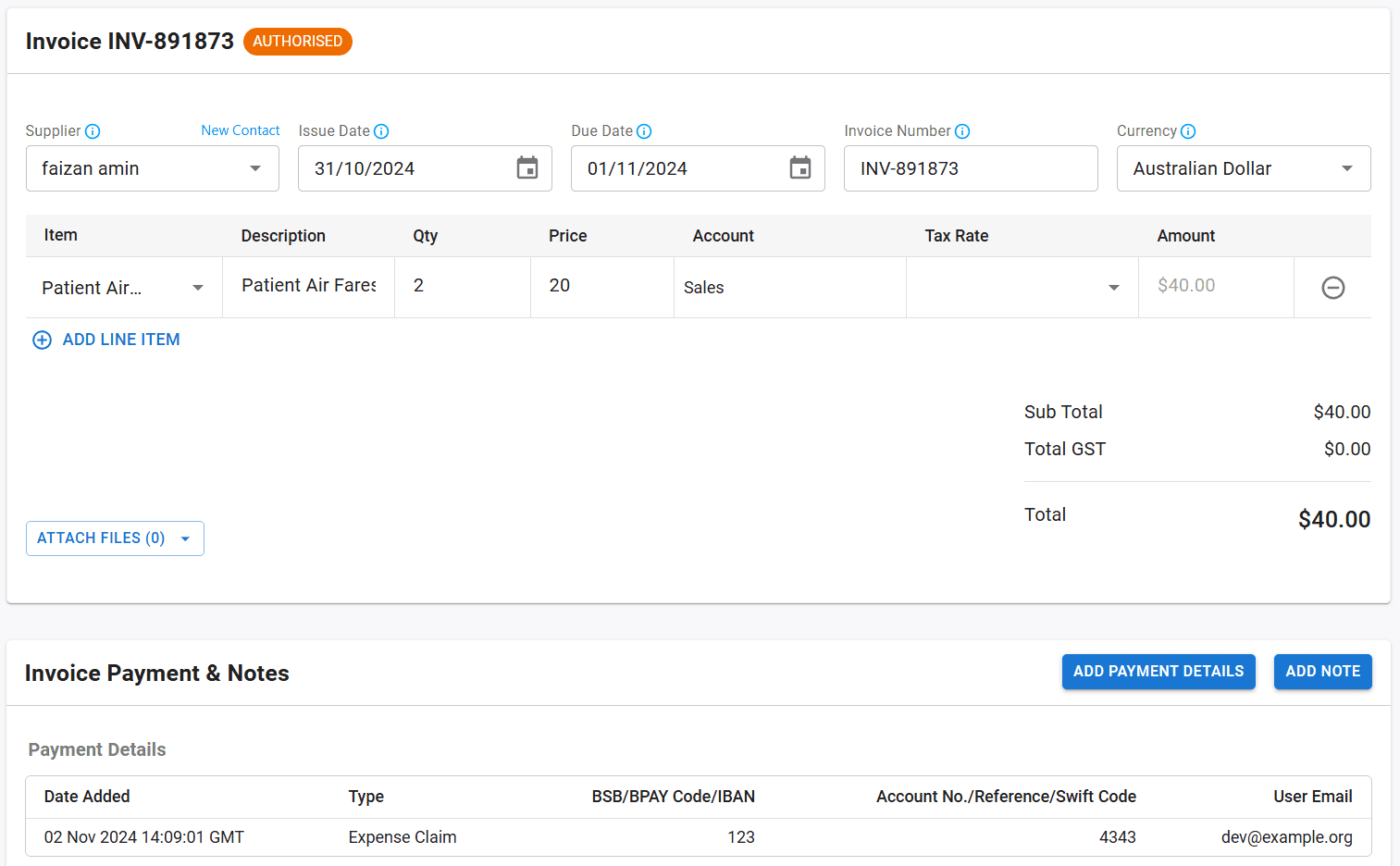Viewport: 1400px width, 866px height.
Task: Click the AUTHORISED status badge
Action: 297,41
